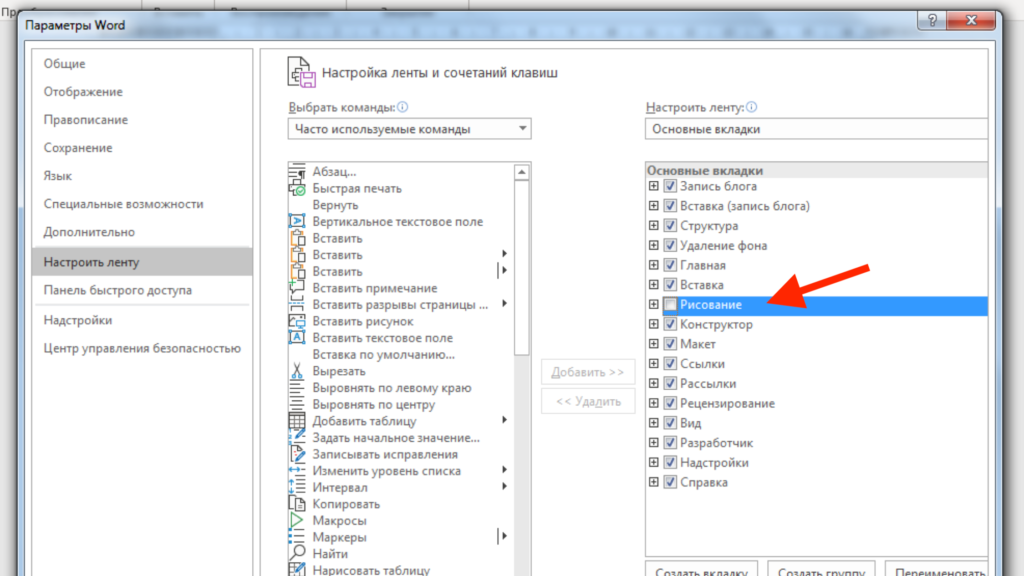
Task: Click the Маркеры bullets icon
Action: coord(297,537)
